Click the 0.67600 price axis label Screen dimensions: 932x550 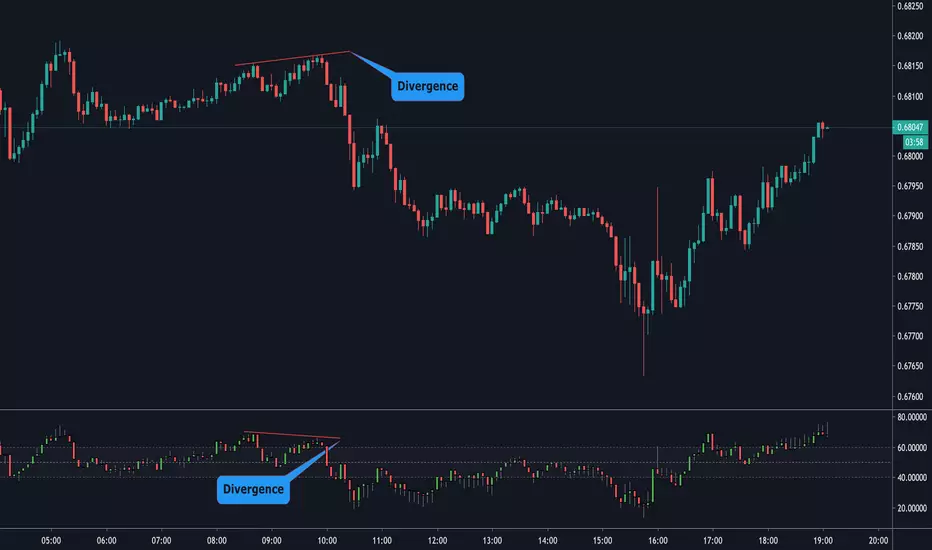(911, 396)
